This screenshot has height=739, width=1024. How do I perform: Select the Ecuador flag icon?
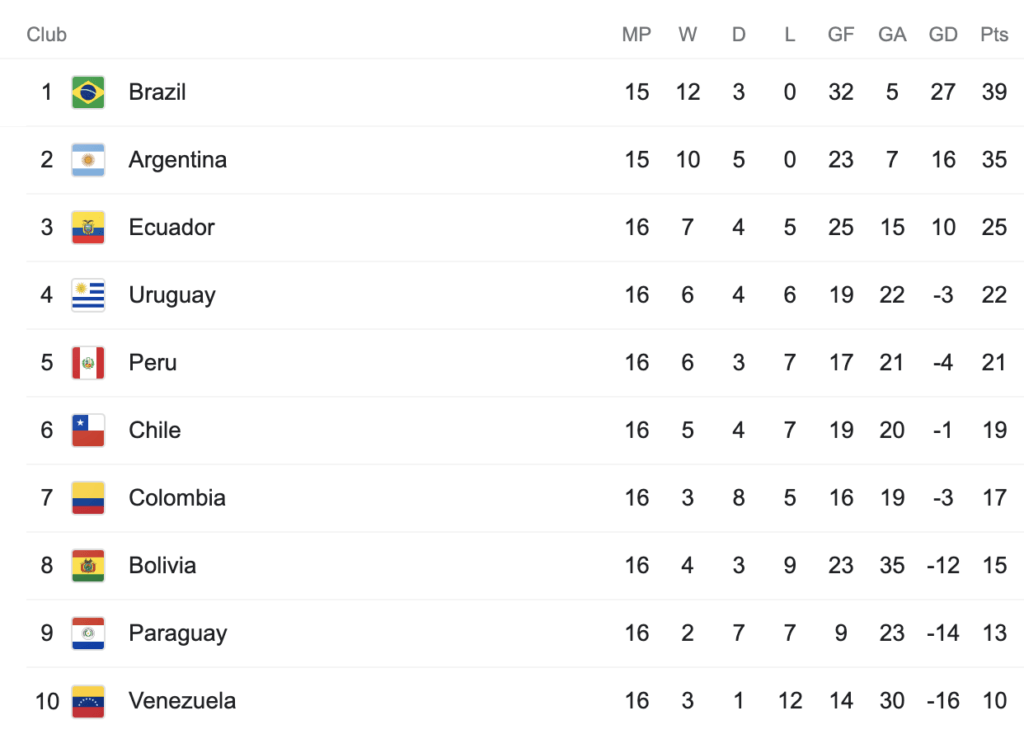[88, 227]
